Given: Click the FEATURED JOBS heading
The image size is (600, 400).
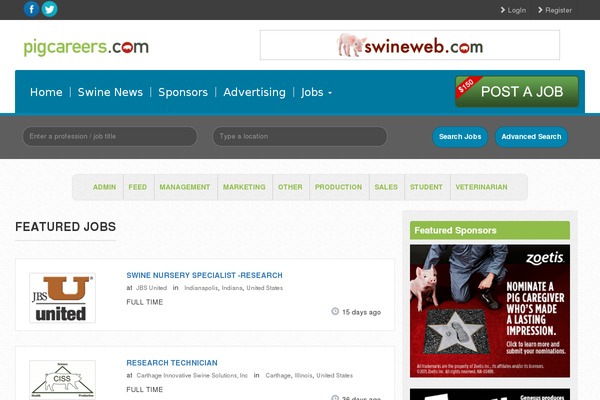Looking at the screenshot, I should click(65, 227).
